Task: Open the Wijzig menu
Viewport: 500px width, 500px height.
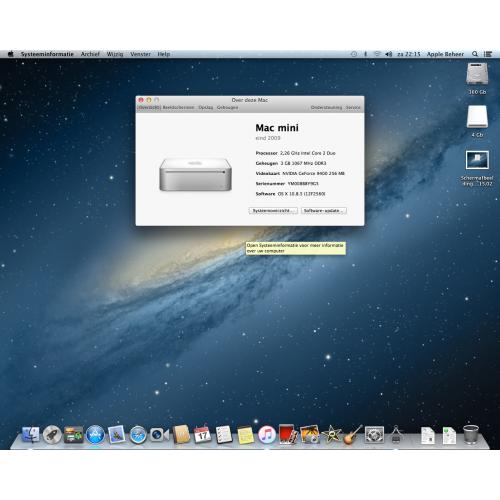Action: (x=115, y=54)
